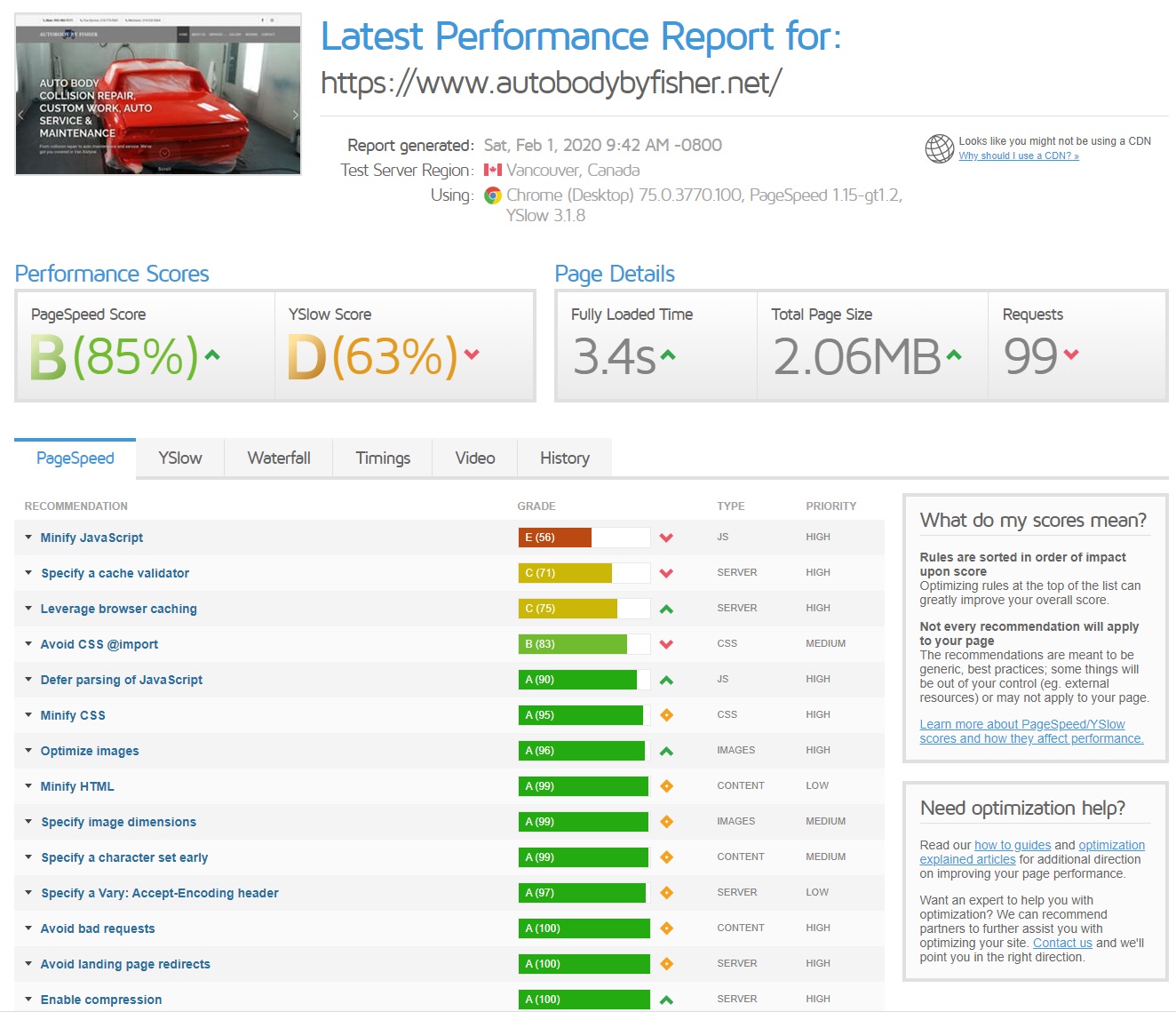Expand Defer parsing of JavaScript row
Viewport: 1176px width, 1012px height.
pos(28,680)
